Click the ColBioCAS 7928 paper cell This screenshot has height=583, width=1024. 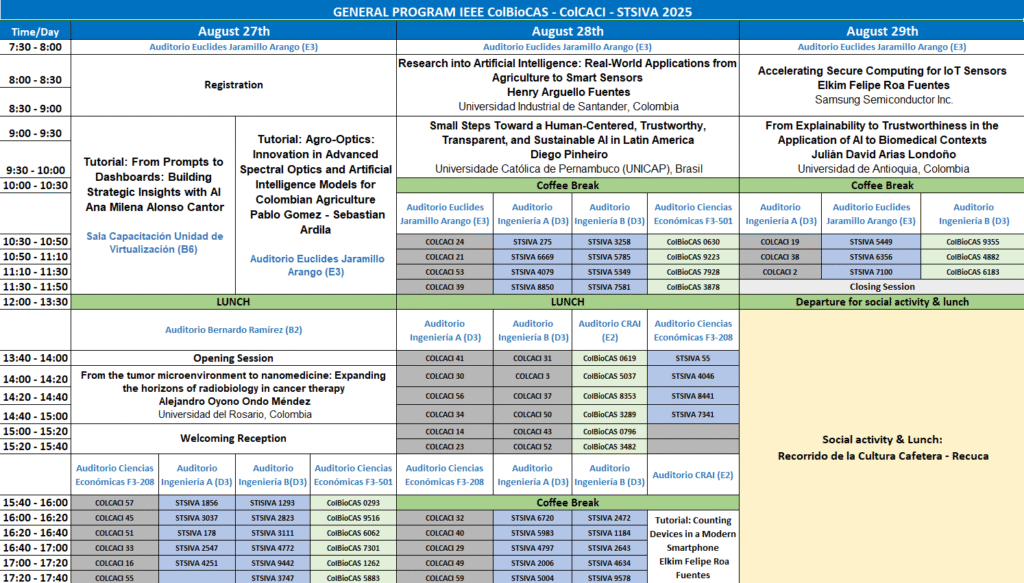pyautogui.click(x=693, y=272)
